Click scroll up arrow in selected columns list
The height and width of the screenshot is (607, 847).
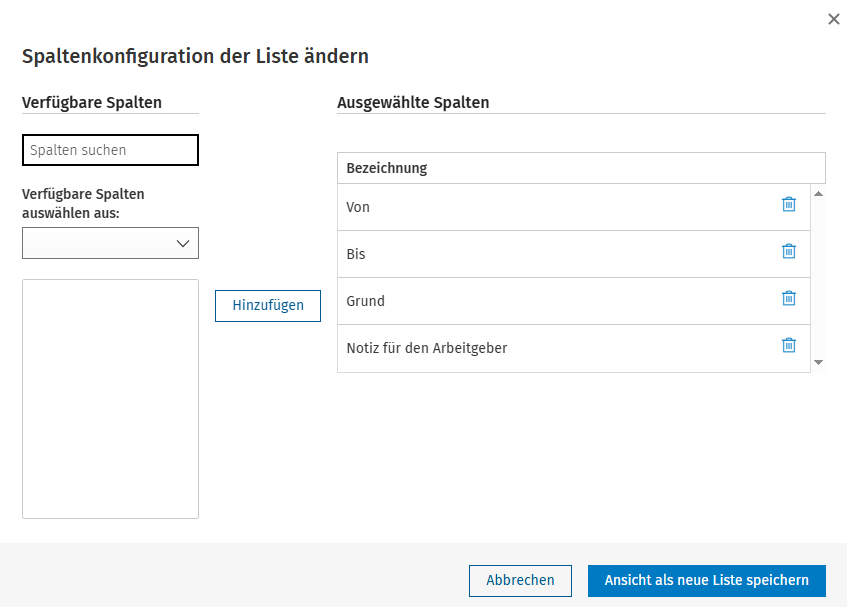(818, 194)
